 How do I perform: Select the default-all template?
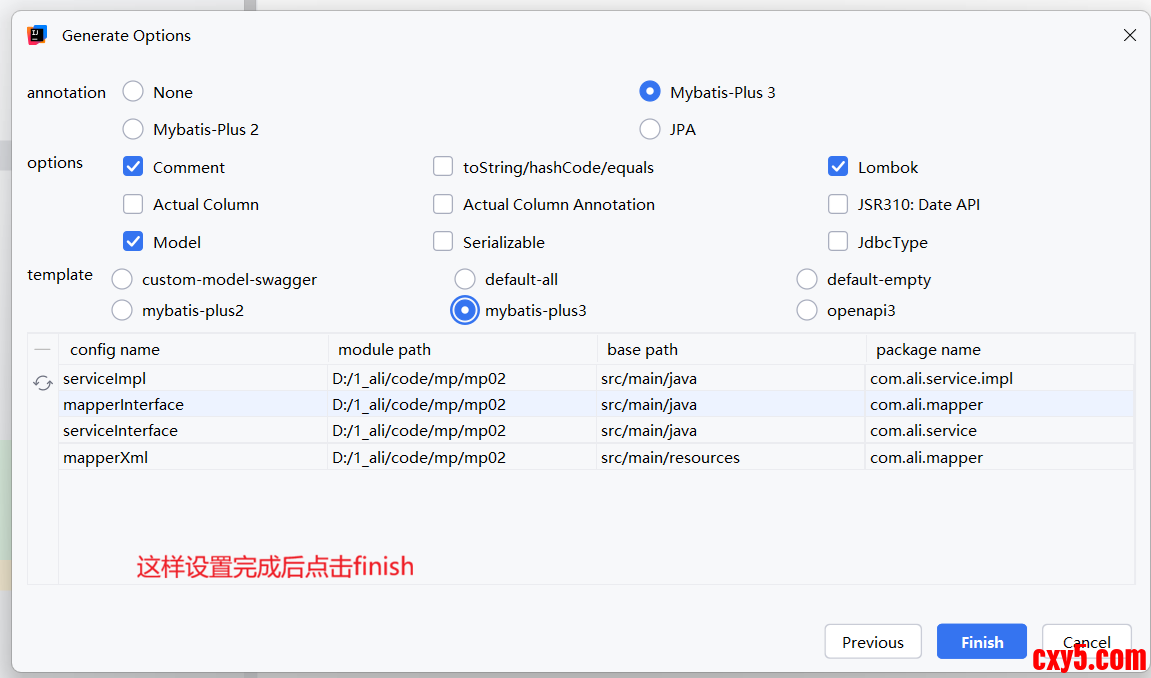point(465,279)
